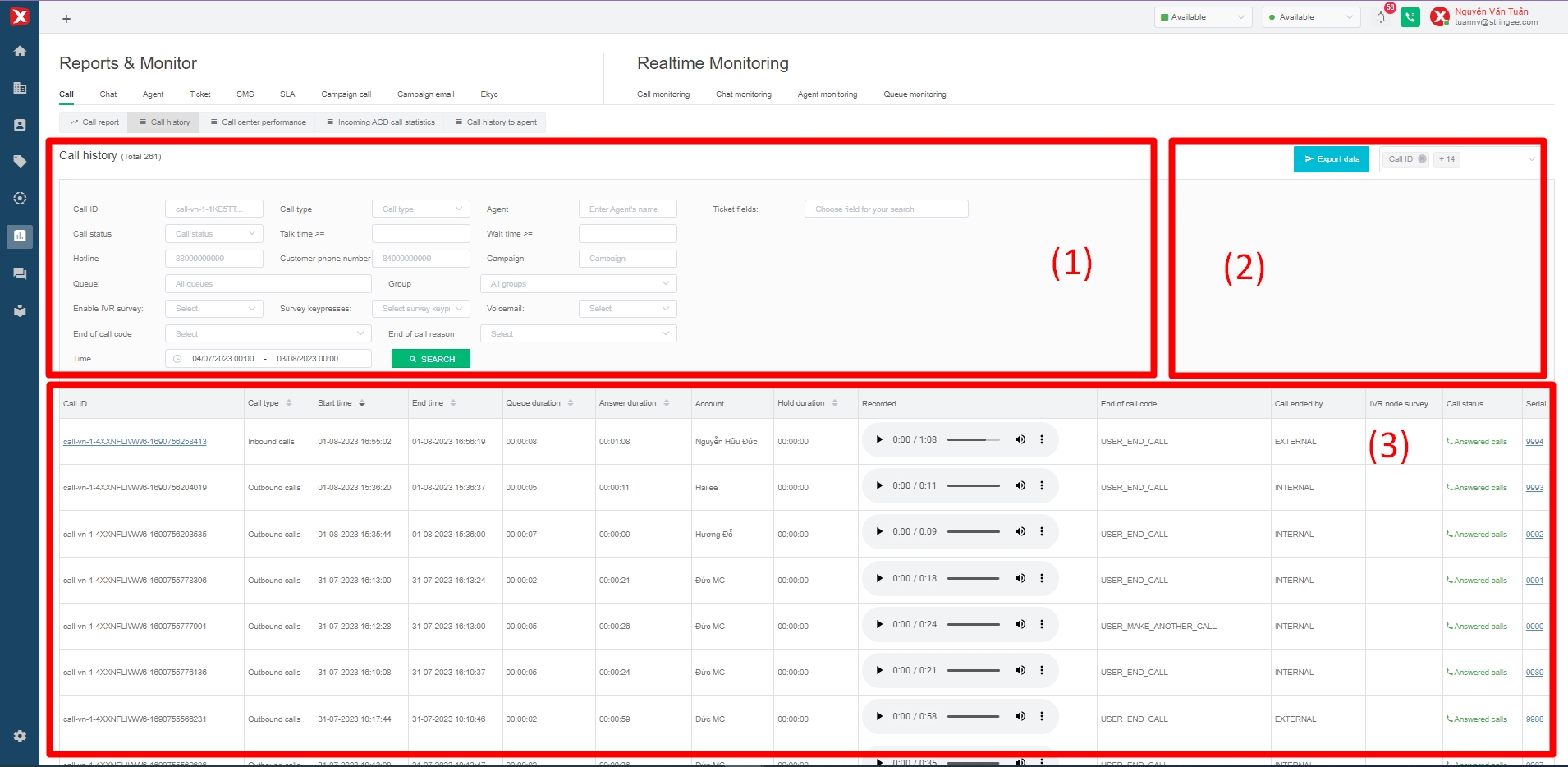Open the Call type filter dropdown

[x=420, y=209]
